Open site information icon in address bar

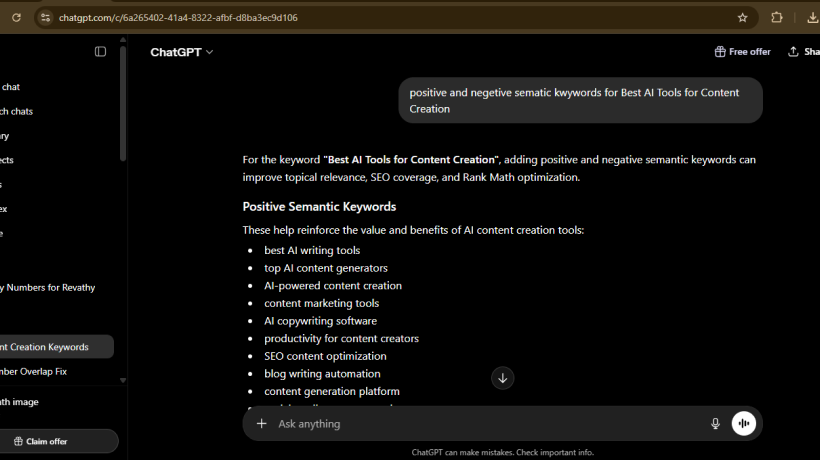(45, 18)
